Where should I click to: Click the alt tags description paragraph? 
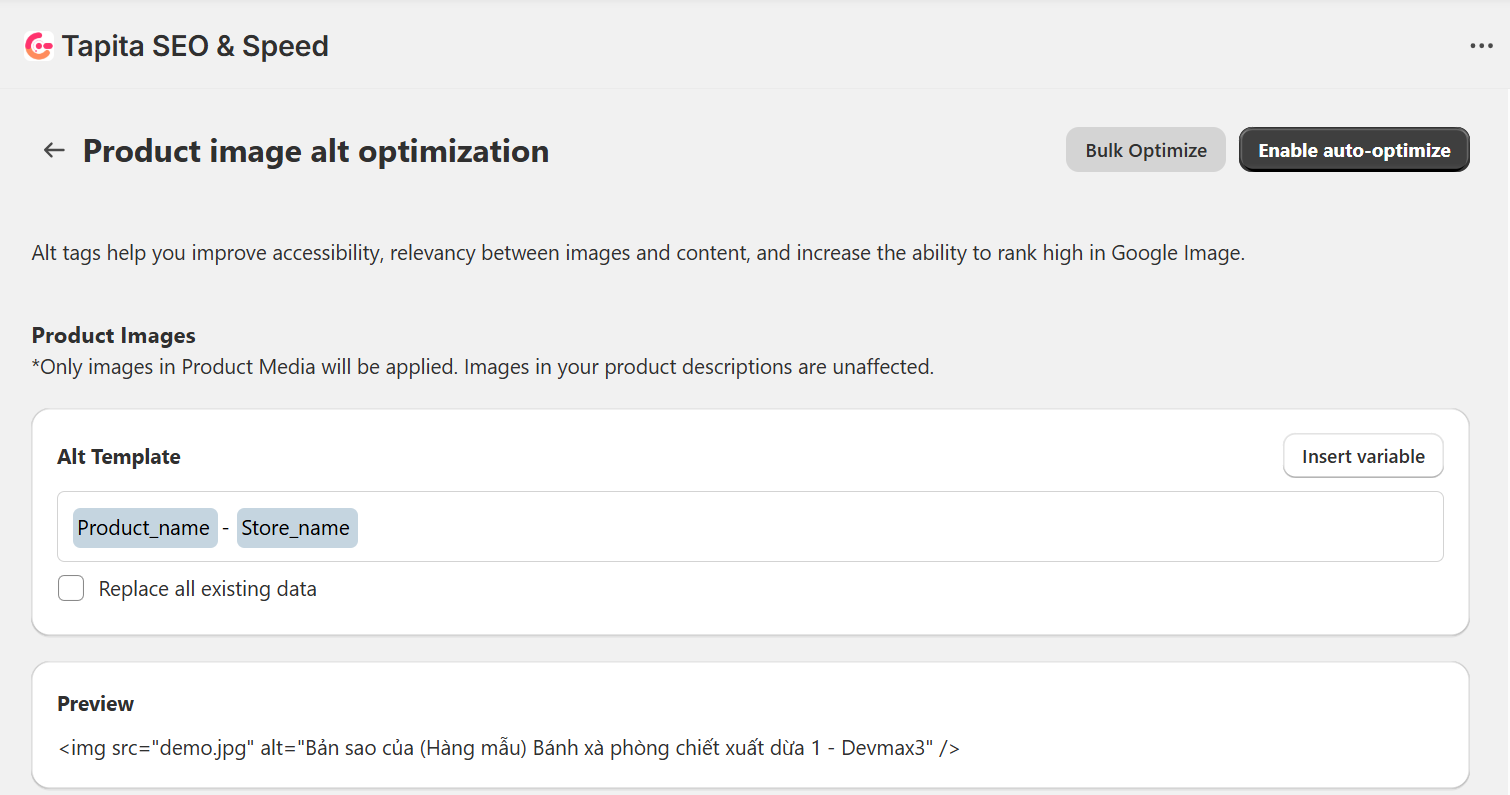click(637, 253)
